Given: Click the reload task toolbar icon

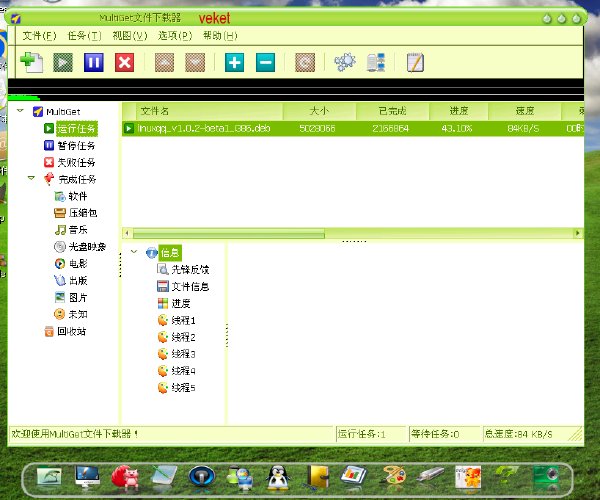Looking at the screenshot, I should tap(305, 62).
